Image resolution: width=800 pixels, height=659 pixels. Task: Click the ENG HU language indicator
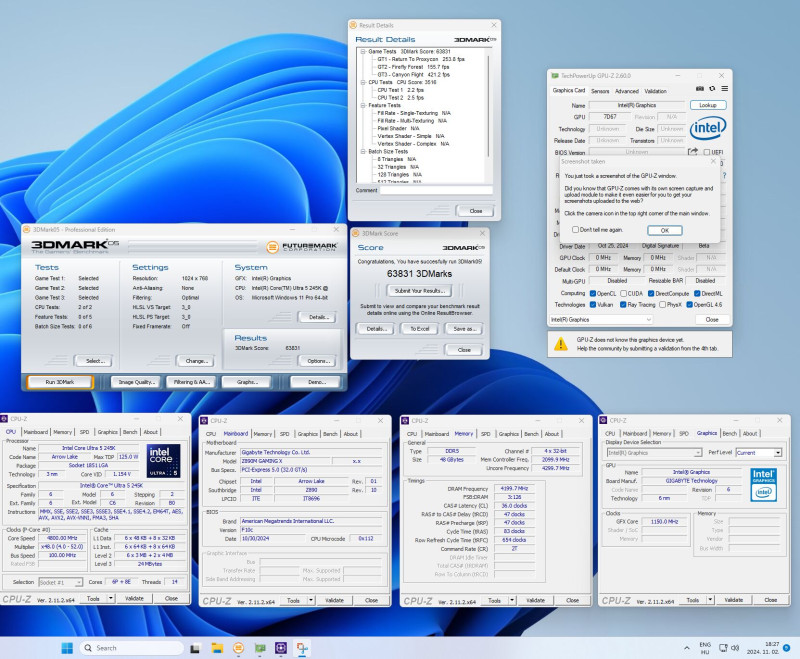pyautogui.click(x=705, y=648)
